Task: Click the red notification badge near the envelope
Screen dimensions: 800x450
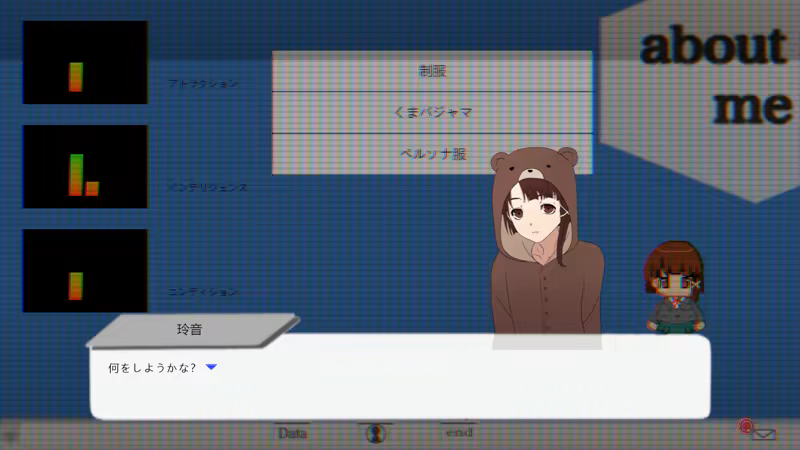Action: pos(745,426)
